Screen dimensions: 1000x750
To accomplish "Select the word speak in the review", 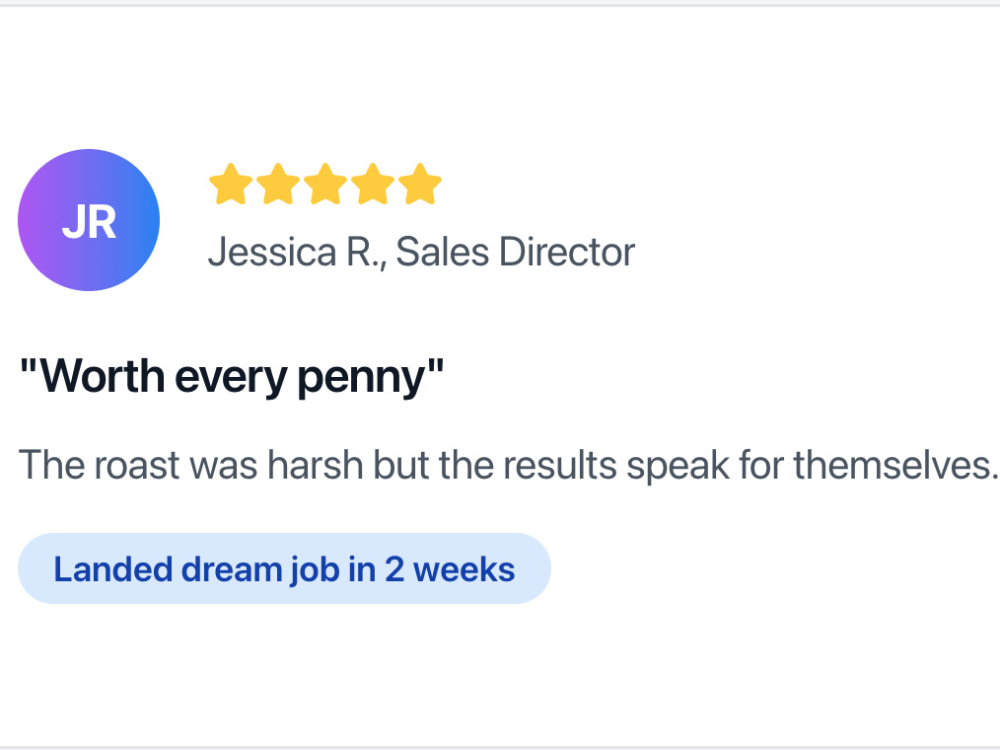I will [677, 466].
